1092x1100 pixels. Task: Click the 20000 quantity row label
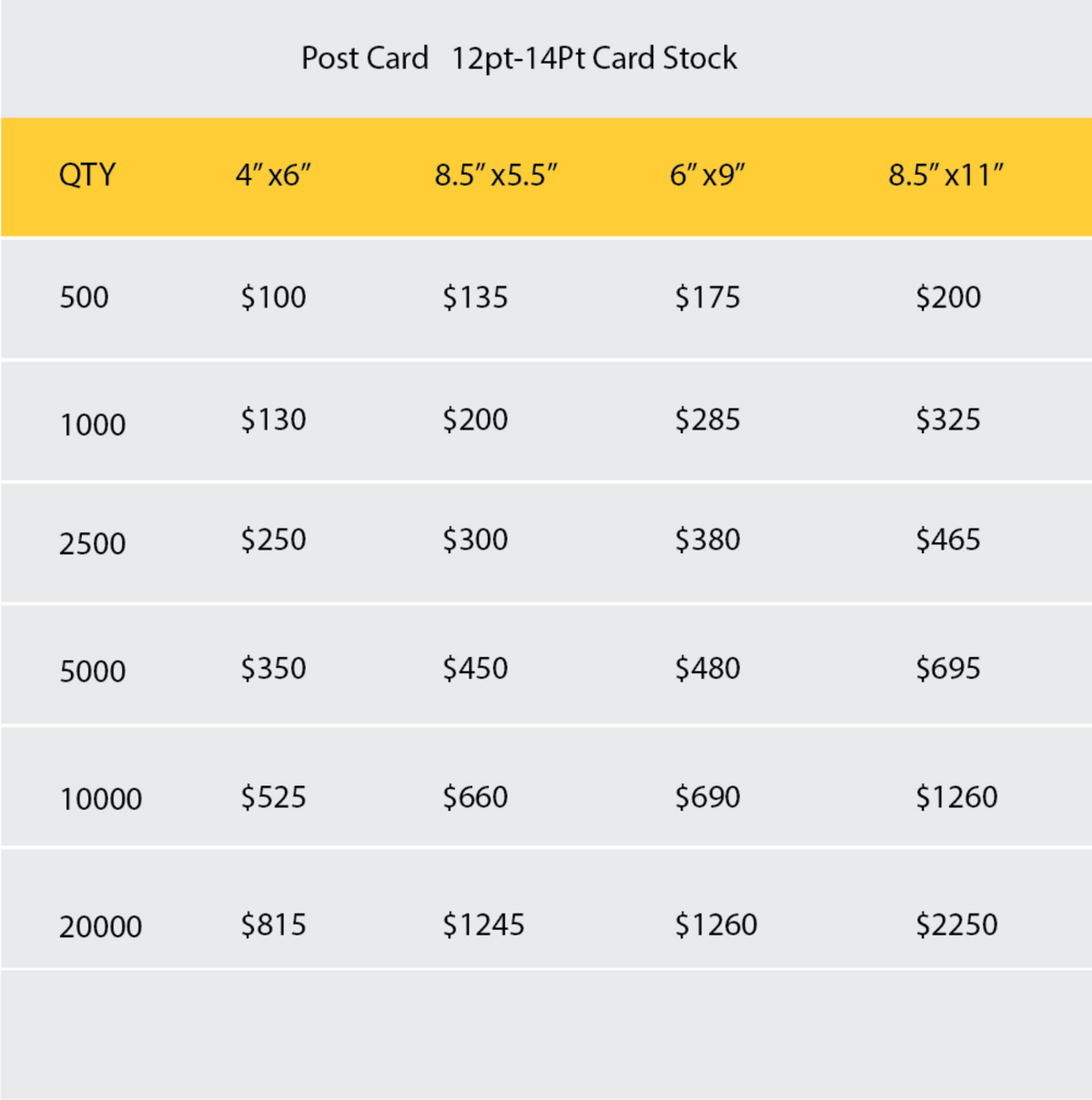tap(100, 927)
